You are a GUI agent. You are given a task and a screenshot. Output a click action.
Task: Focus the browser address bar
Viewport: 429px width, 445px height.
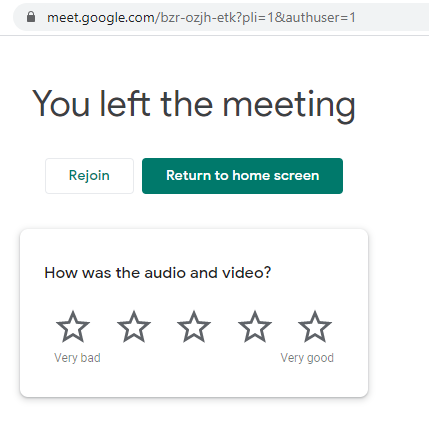point(221,17)
